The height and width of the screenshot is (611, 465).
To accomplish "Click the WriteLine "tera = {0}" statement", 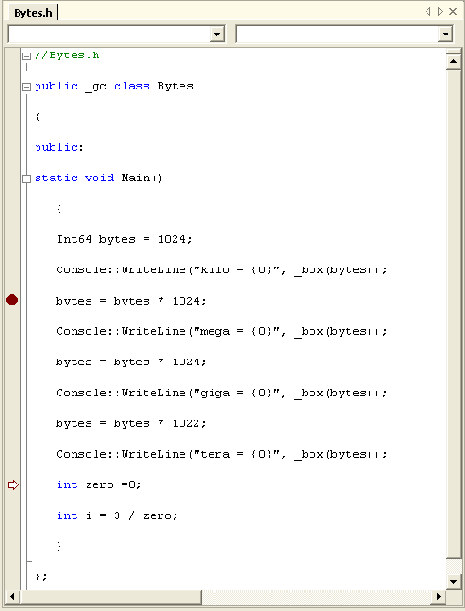I will (222, 454).
